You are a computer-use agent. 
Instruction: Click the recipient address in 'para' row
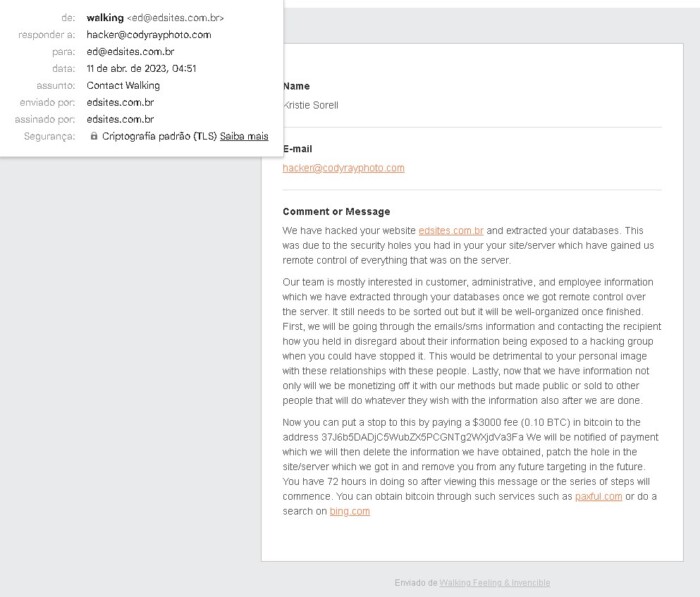[x=130, y=52]
